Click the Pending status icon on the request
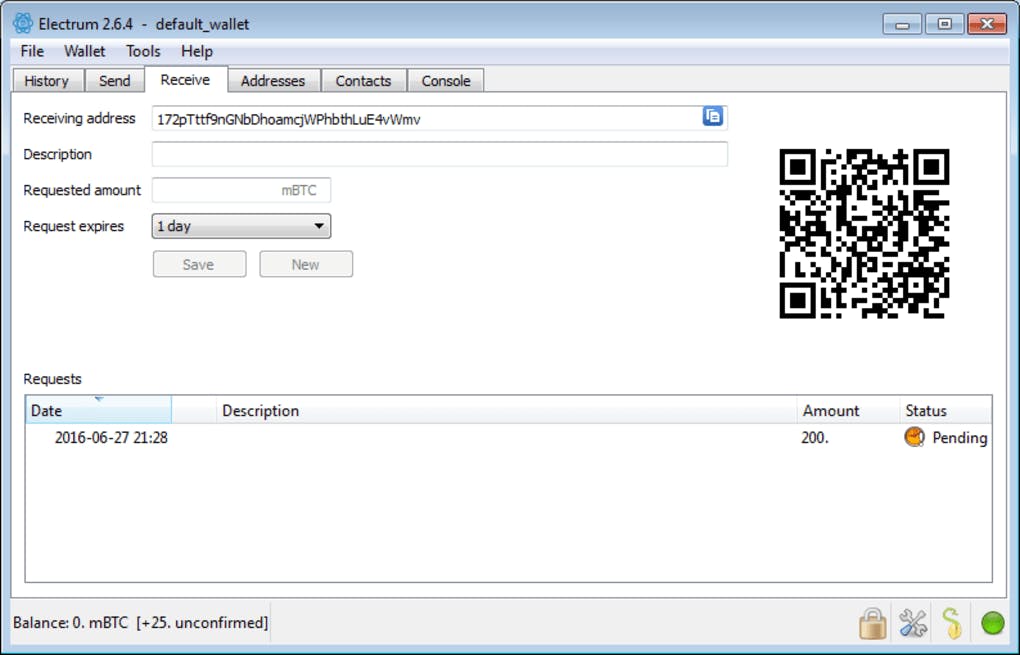 click(x=913, y=437)
